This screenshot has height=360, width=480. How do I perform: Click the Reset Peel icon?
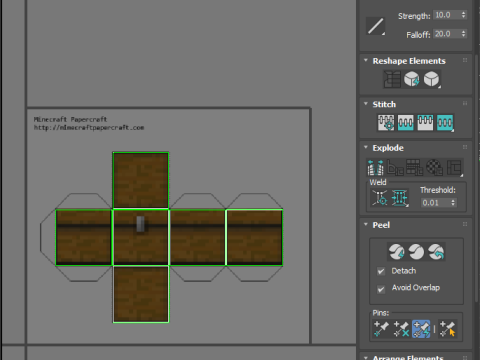(436, 252)
